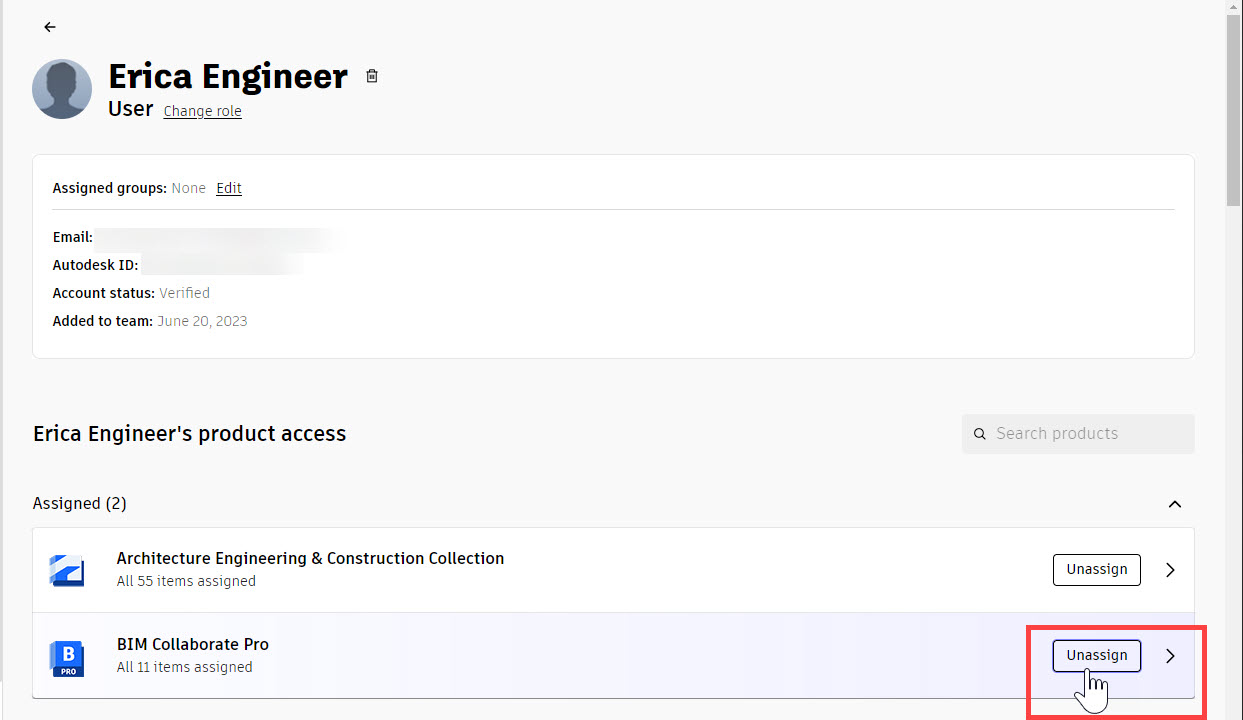Click the Assigned (2) heading
This screenshot has width=1243, height=720.
point(80,504)
